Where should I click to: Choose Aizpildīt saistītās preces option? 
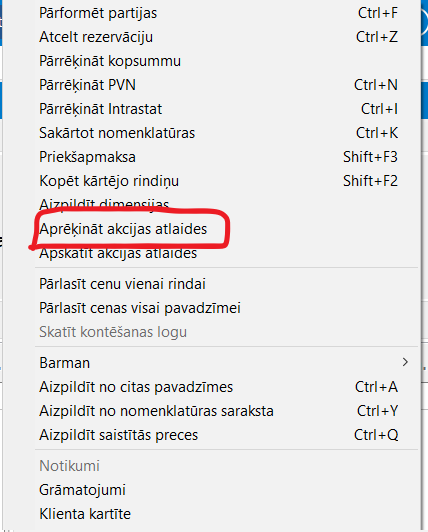click(227, 435)
